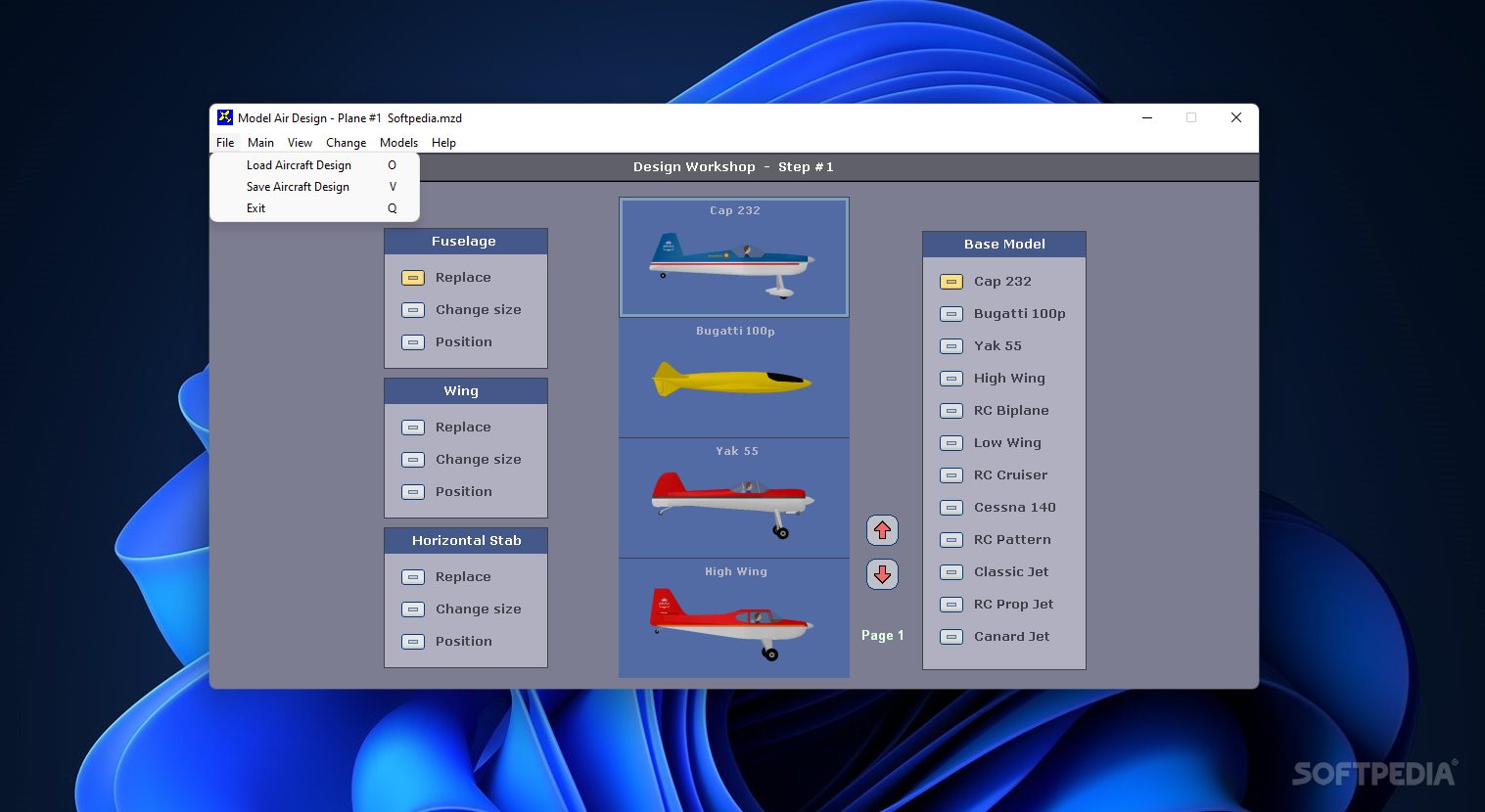
Task: Open the Change menu
Action: pyautogui.click(x=346, y=143)
